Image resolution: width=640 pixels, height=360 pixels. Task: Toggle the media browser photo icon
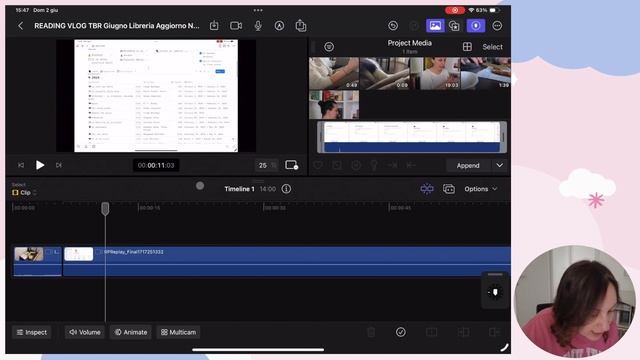coord(435,26)
